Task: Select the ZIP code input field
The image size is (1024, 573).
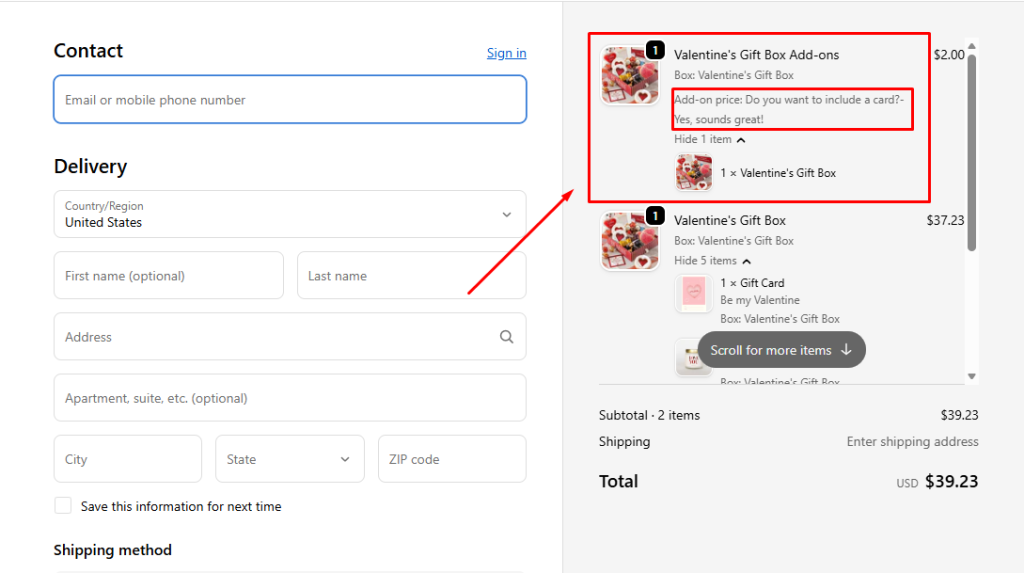Action: [451, 459]
